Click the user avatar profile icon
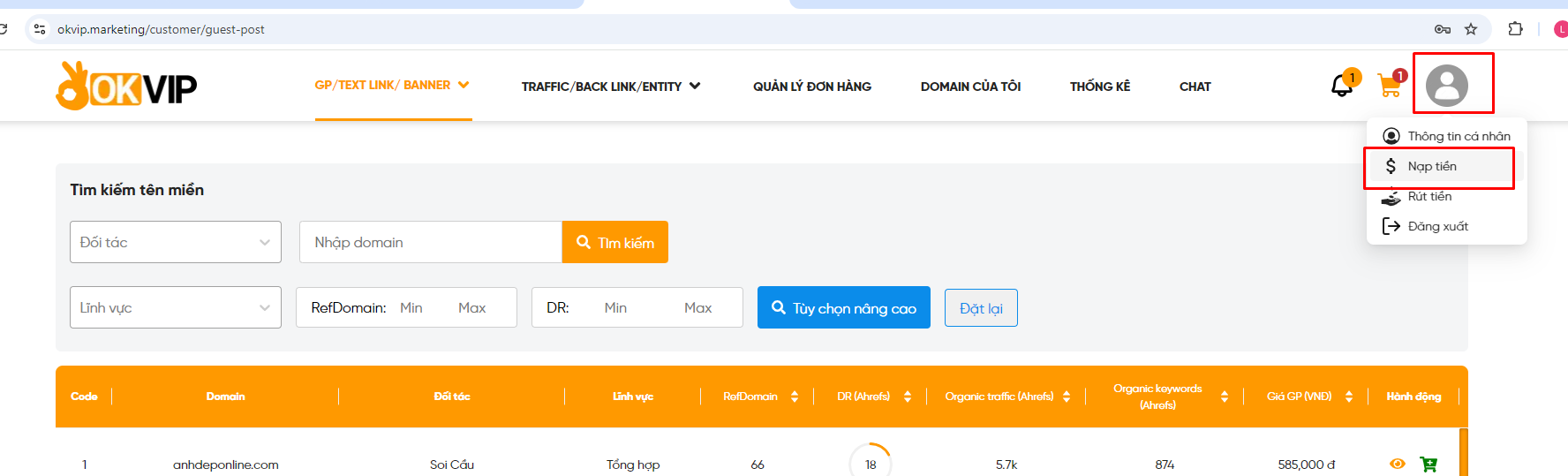The image size is (1568, 476). click(x=1447, y=86)
